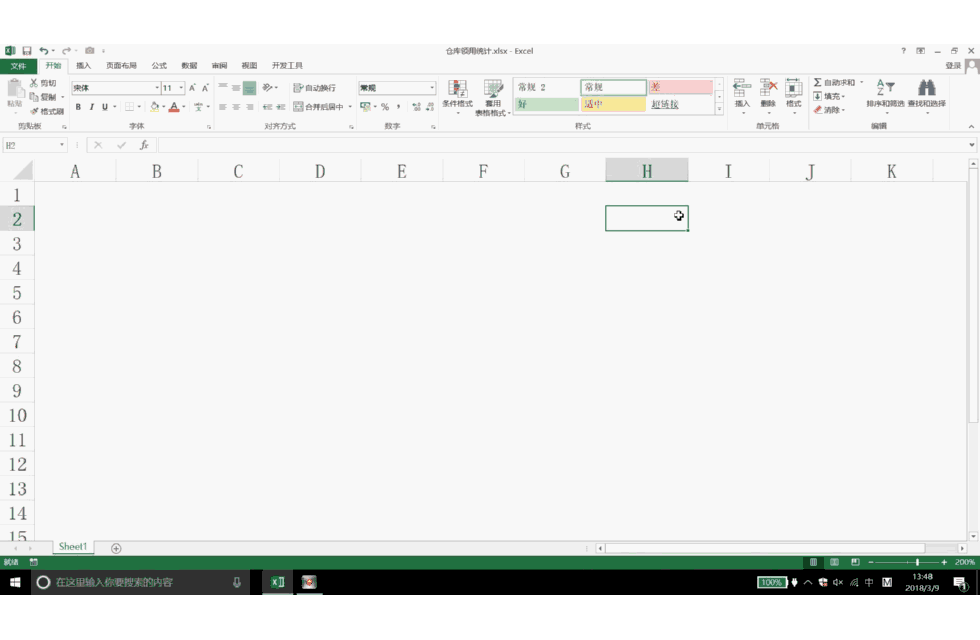Switch to the Formulas (公式) tab
Screen dimensions: 980x640
[x=159, y=66]
